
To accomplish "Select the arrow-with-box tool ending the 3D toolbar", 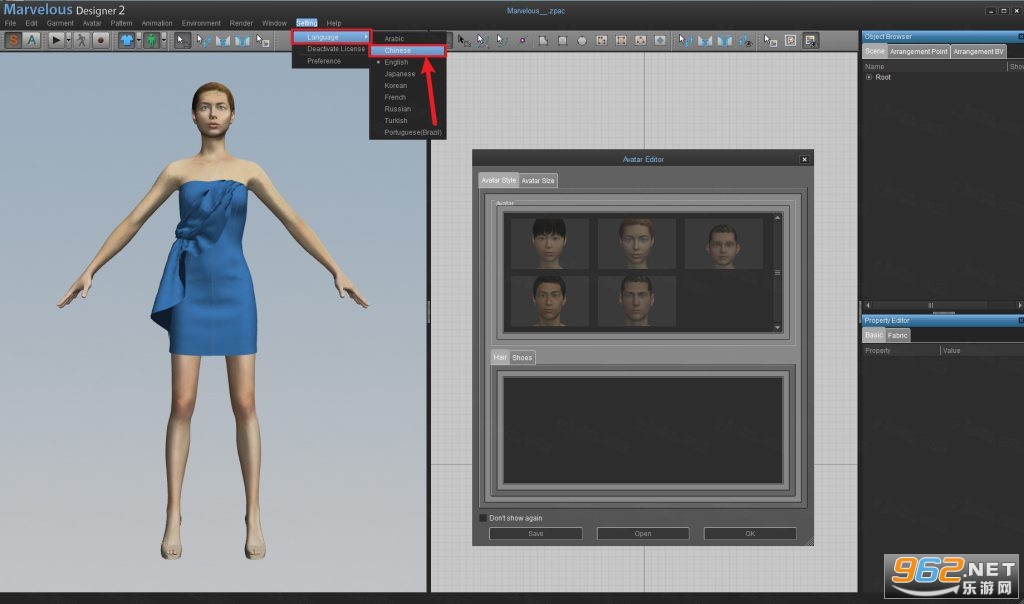I will 263,40.
